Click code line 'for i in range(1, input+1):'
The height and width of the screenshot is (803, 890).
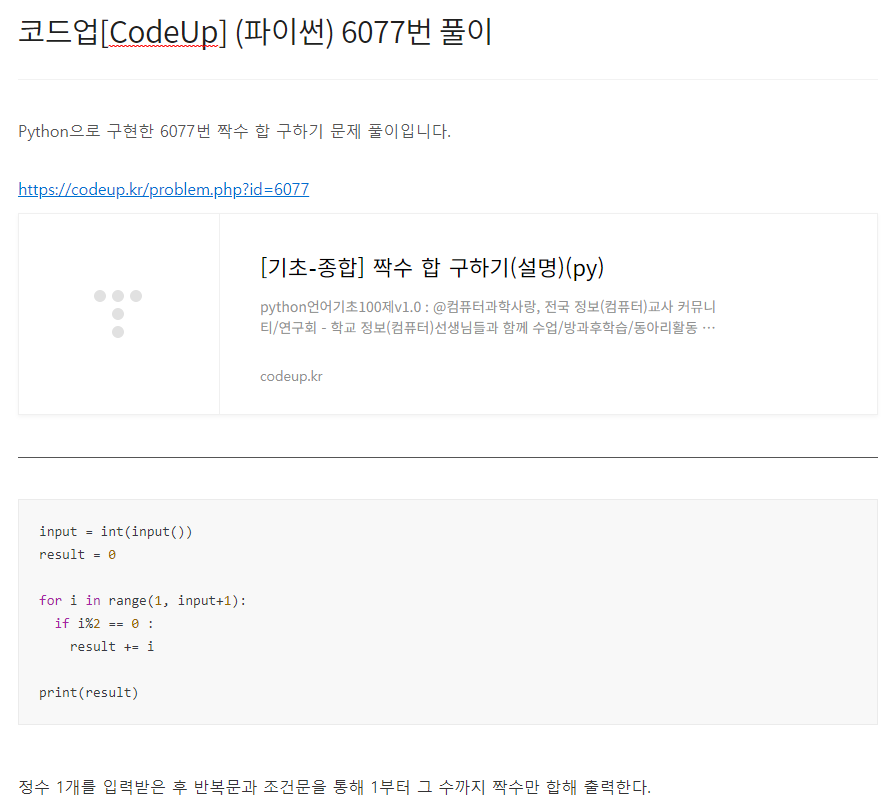click(x=142, y=600)
